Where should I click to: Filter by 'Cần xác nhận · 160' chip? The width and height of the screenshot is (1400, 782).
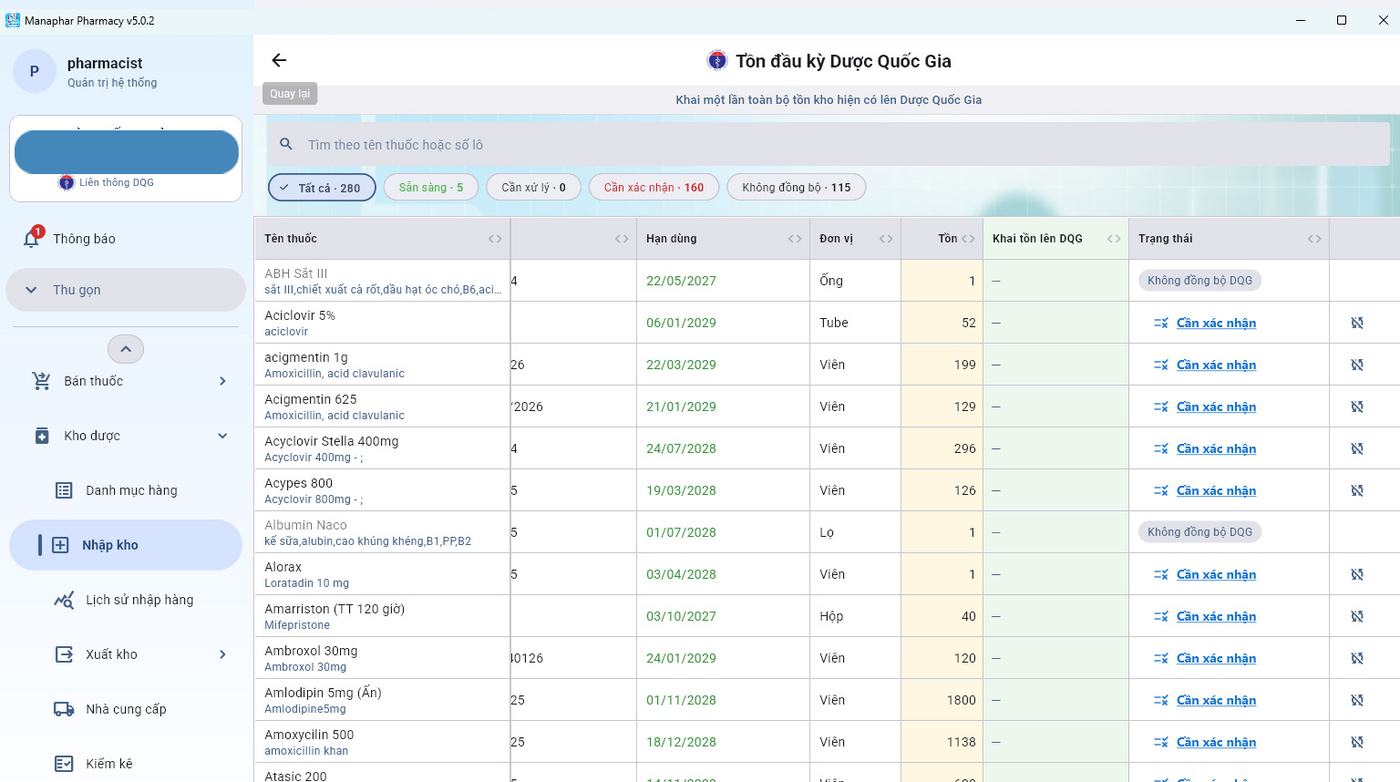654,188
